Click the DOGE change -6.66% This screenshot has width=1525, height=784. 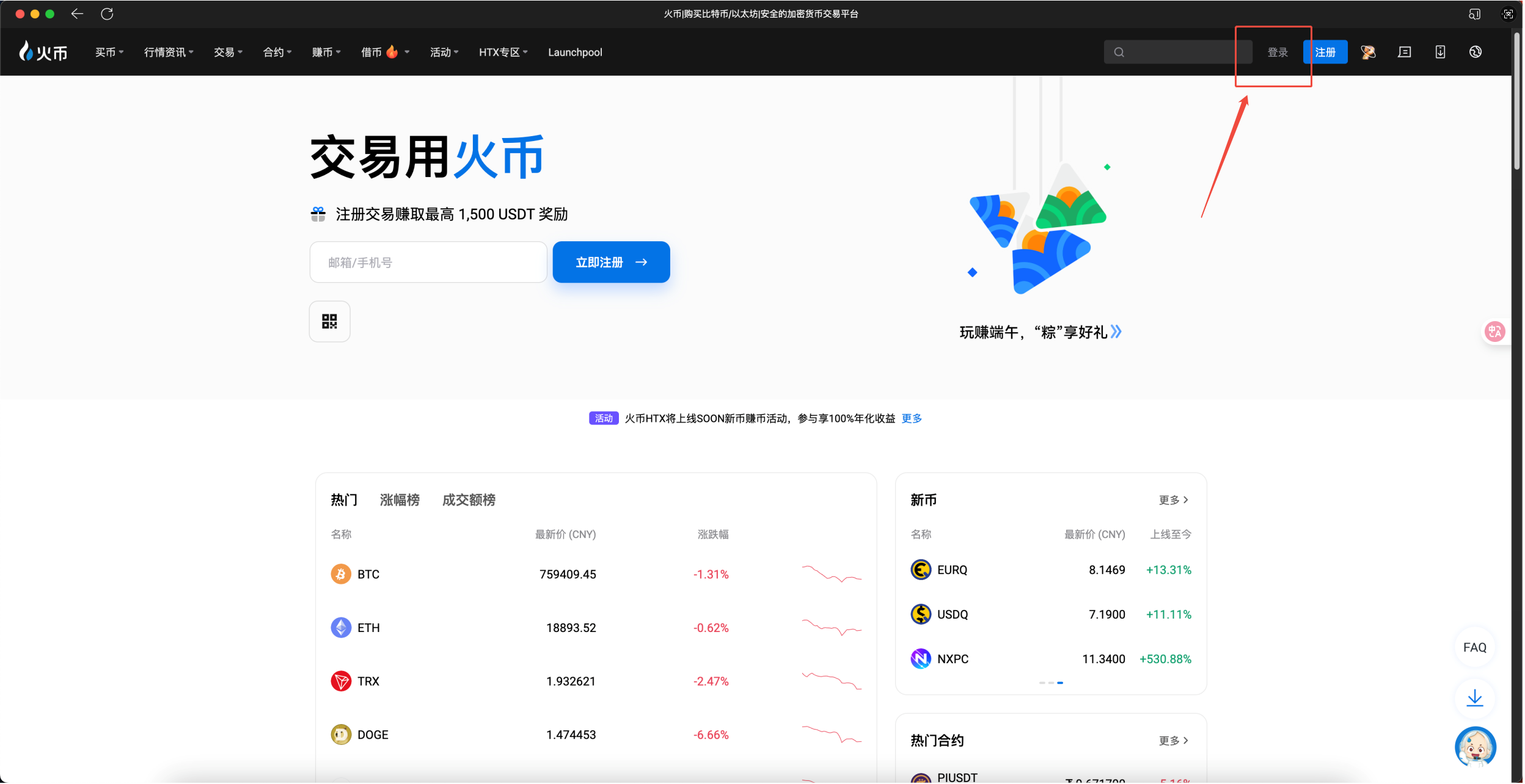click(711, 735)
